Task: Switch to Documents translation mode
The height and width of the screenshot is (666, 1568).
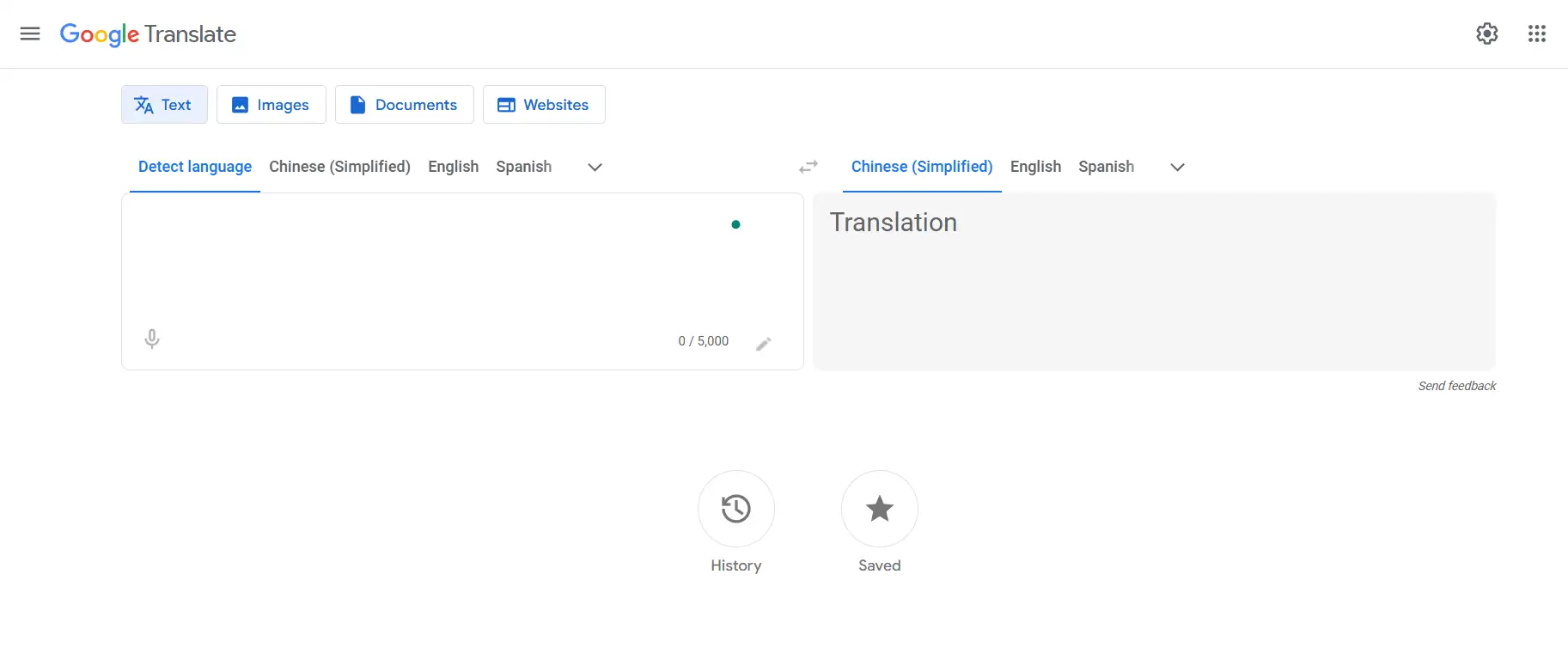Action: tap(405, 105)
